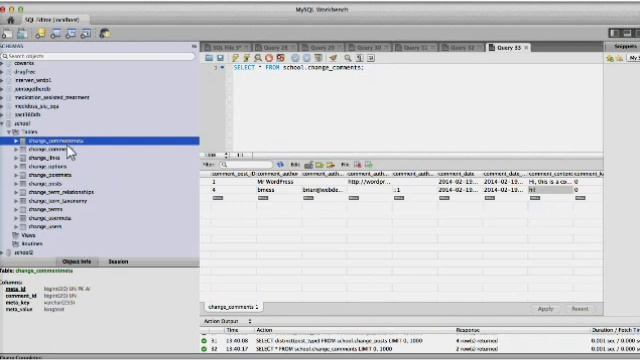The image size is (640, 360).
Task: Save the script to file icon
Action: pos(220,58)
